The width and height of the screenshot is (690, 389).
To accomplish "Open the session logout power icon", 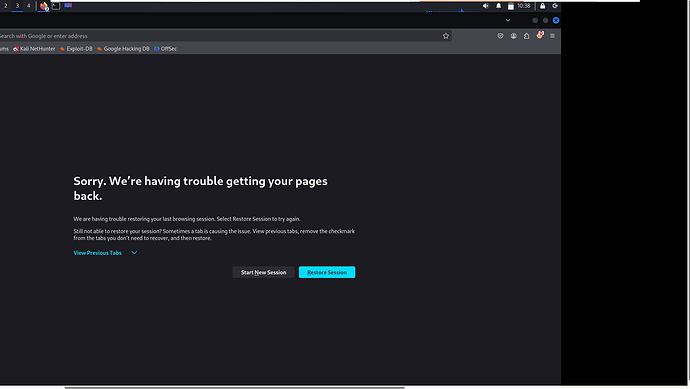I will 555,6.
